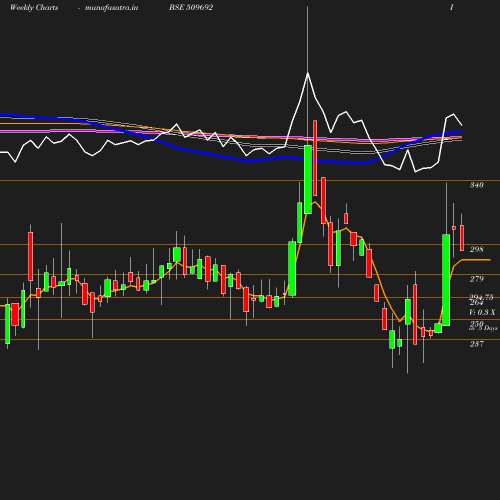Image resolution: width=500 pixels, height=500 pixels.
Task: Click the tall green candlestick at the white-line spike
Action: (x=308, y=179)
